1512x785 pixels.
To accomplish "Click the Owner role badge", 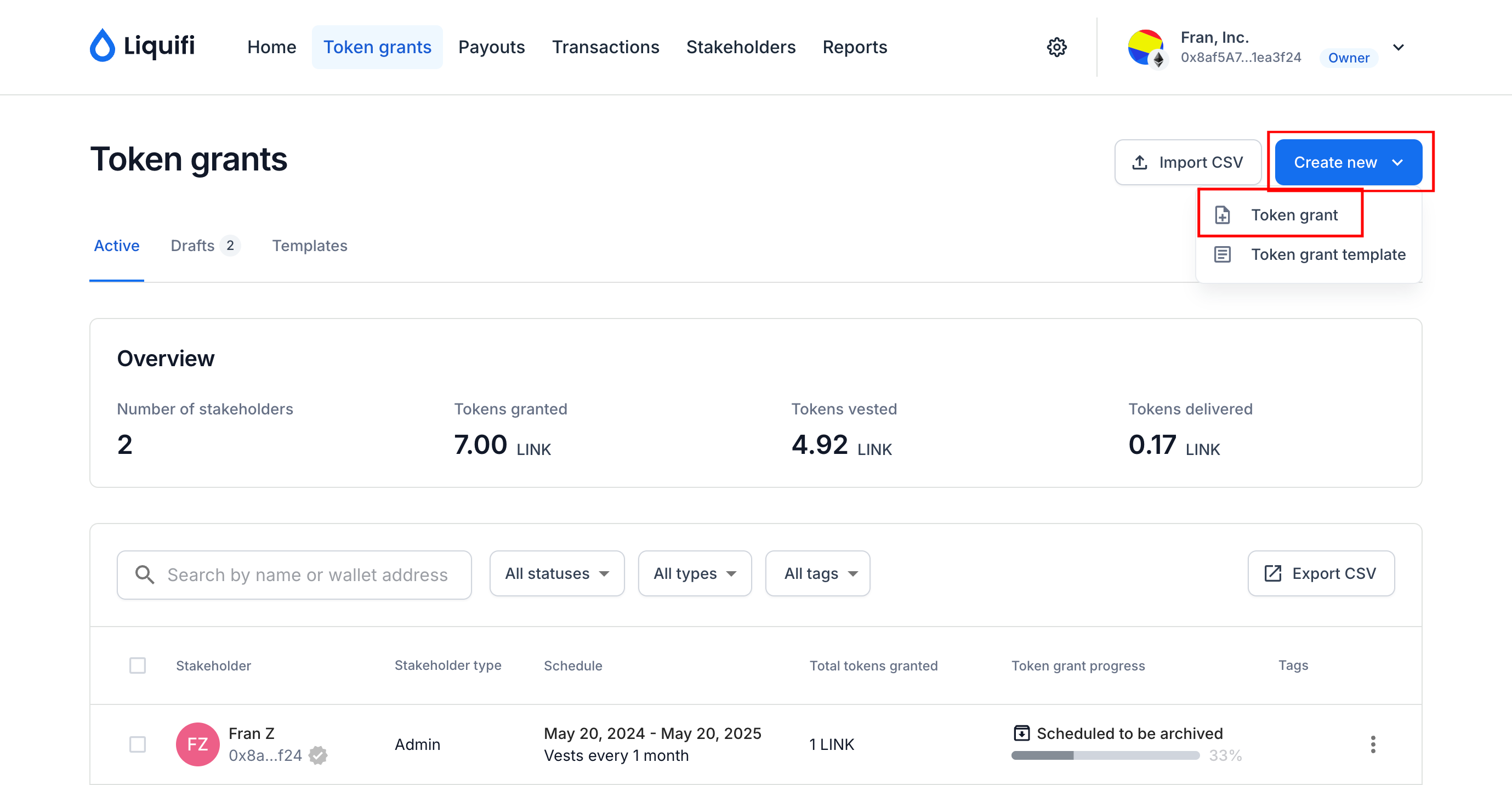I will (1348, 58).
